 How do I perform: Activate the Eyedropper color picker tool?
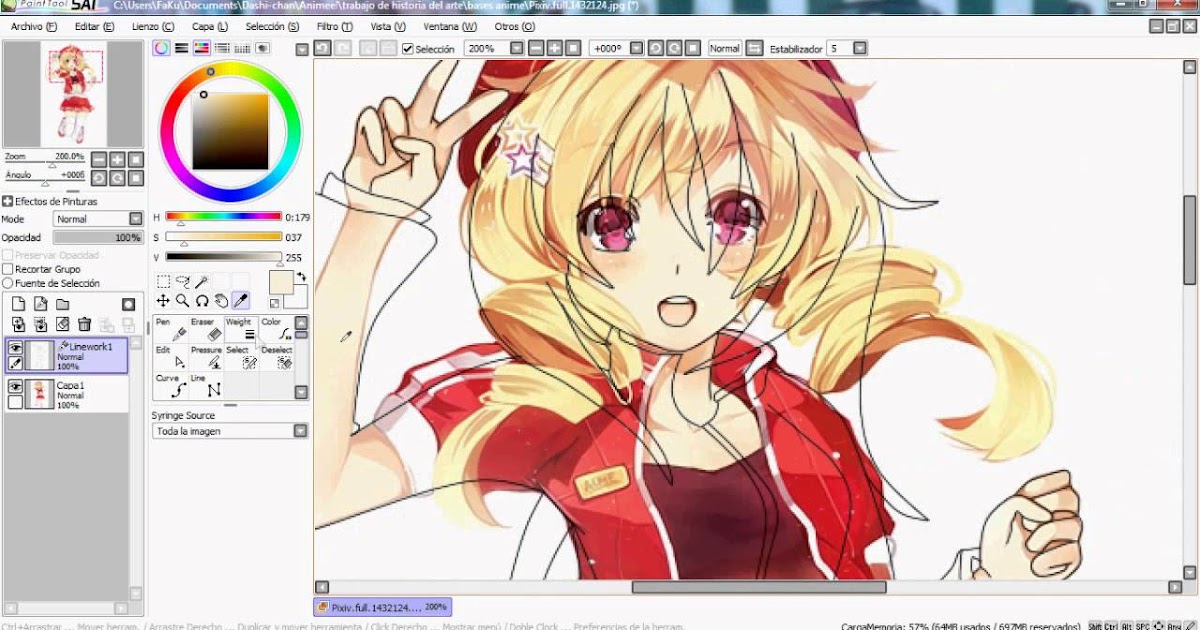241,300
